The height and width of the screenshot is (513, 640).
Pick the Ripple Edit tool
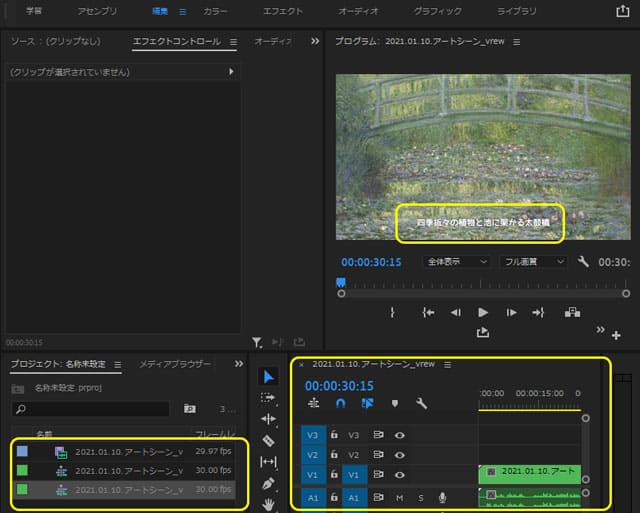(x=268, y=419)
